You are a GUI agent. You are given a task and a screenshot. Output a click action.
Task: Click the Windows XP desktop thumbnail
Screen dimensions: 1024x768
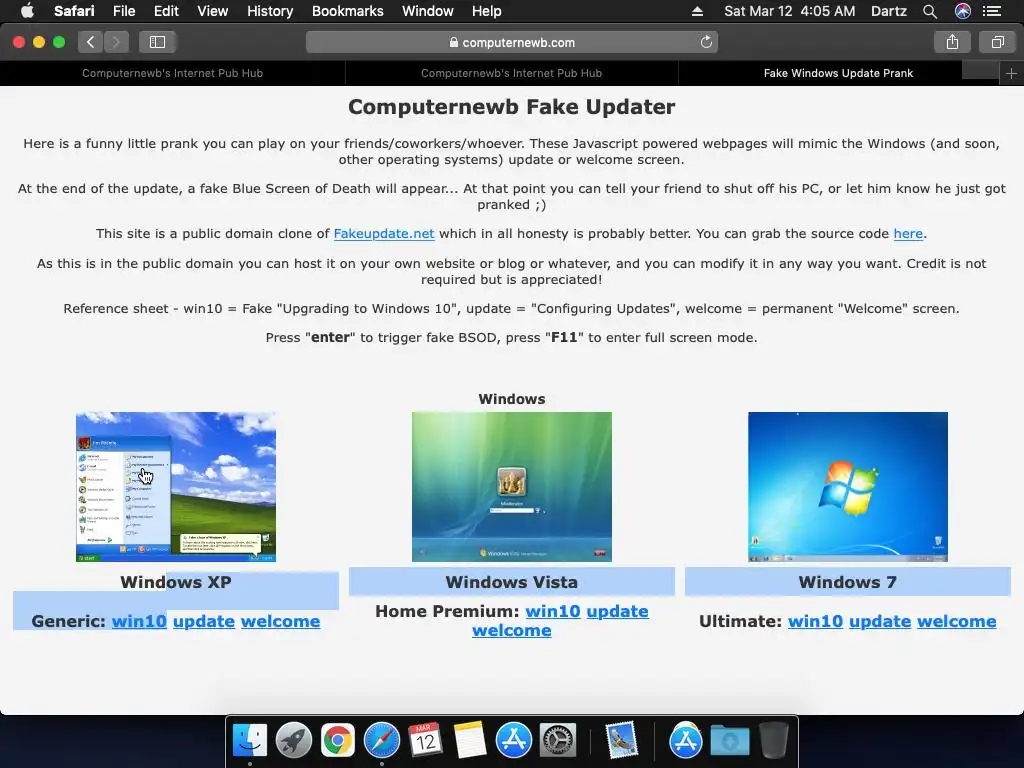176,487
